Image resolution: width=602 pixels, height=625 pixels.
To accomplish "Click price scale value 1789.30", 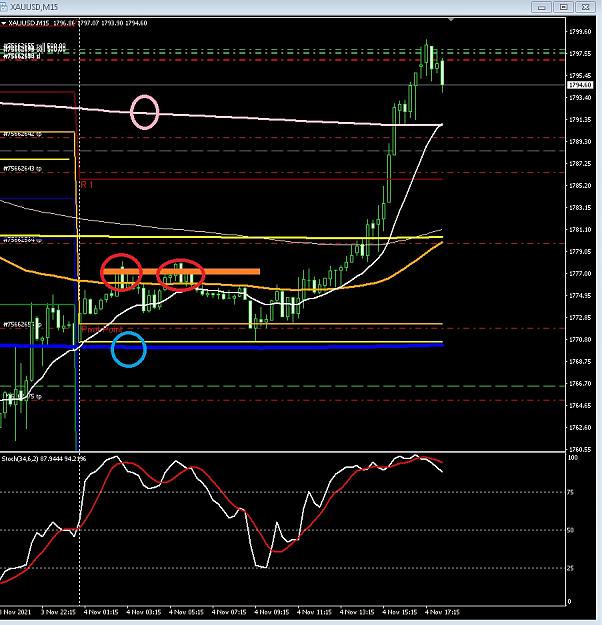I will coord(580,142).
